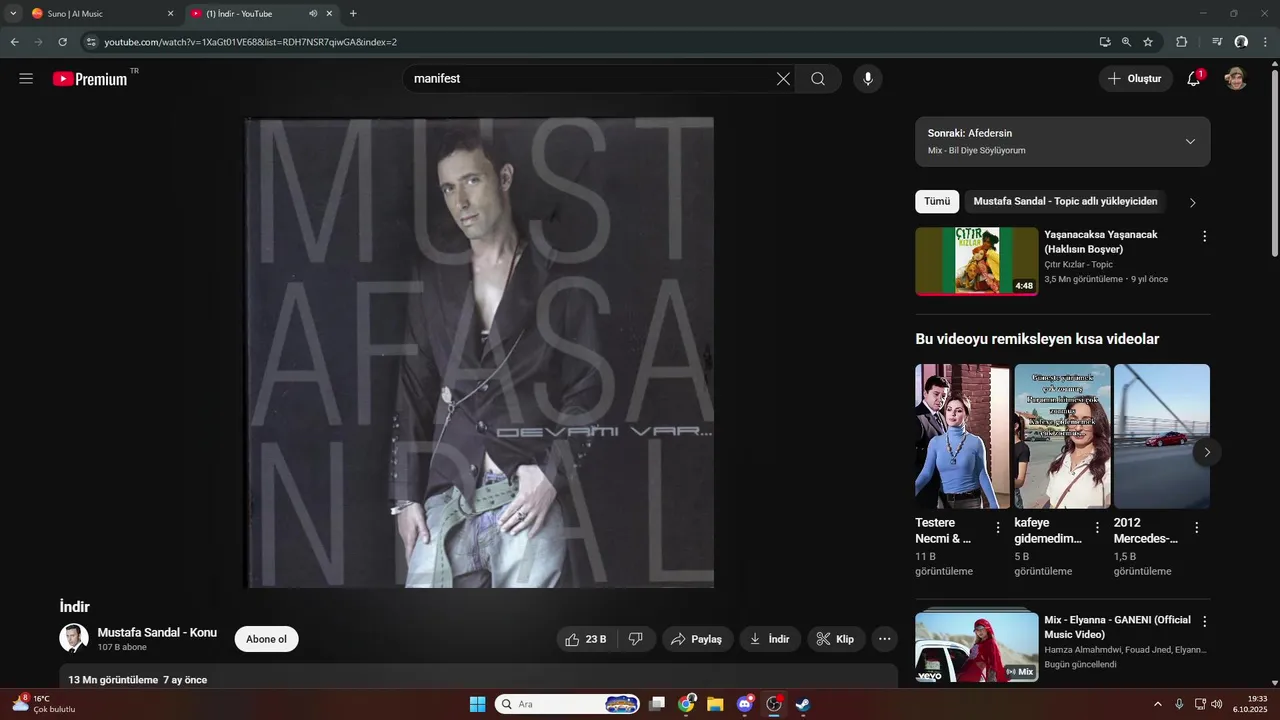Image resolution: width=1280 pixels, height=720 pixels.
Task: Open the YouTube account avatar menu
Action: (1236, 79)
